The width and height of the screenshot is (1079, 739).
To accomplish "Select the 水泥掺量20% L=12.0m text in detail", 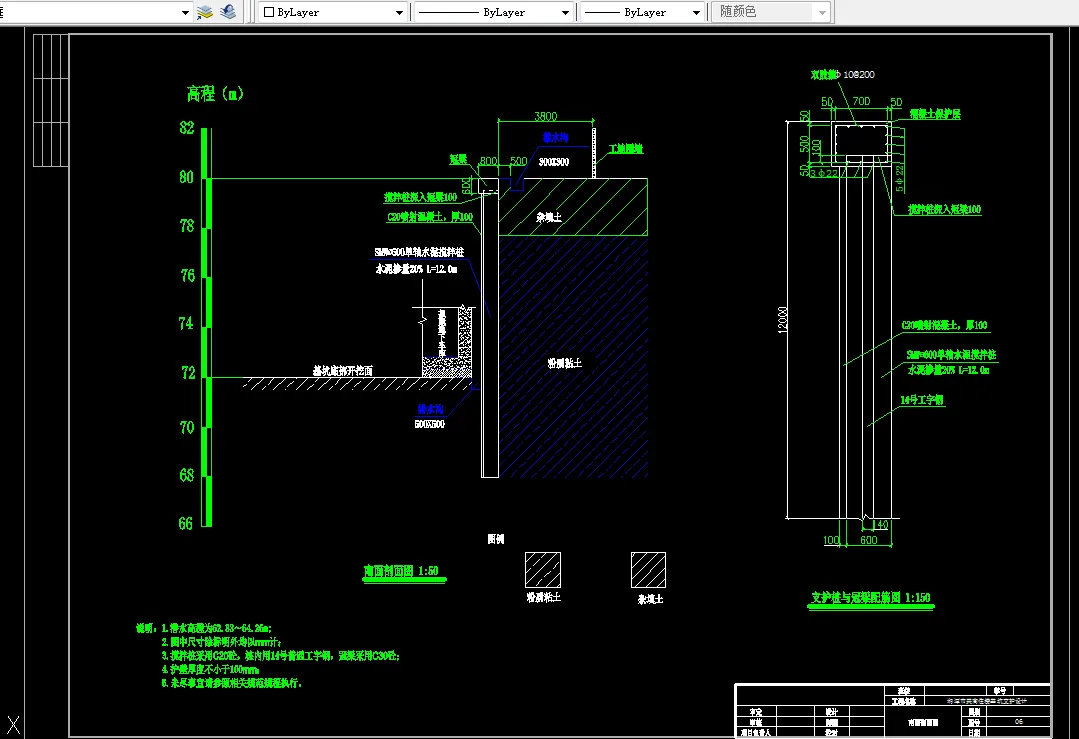I will point(948,370).
